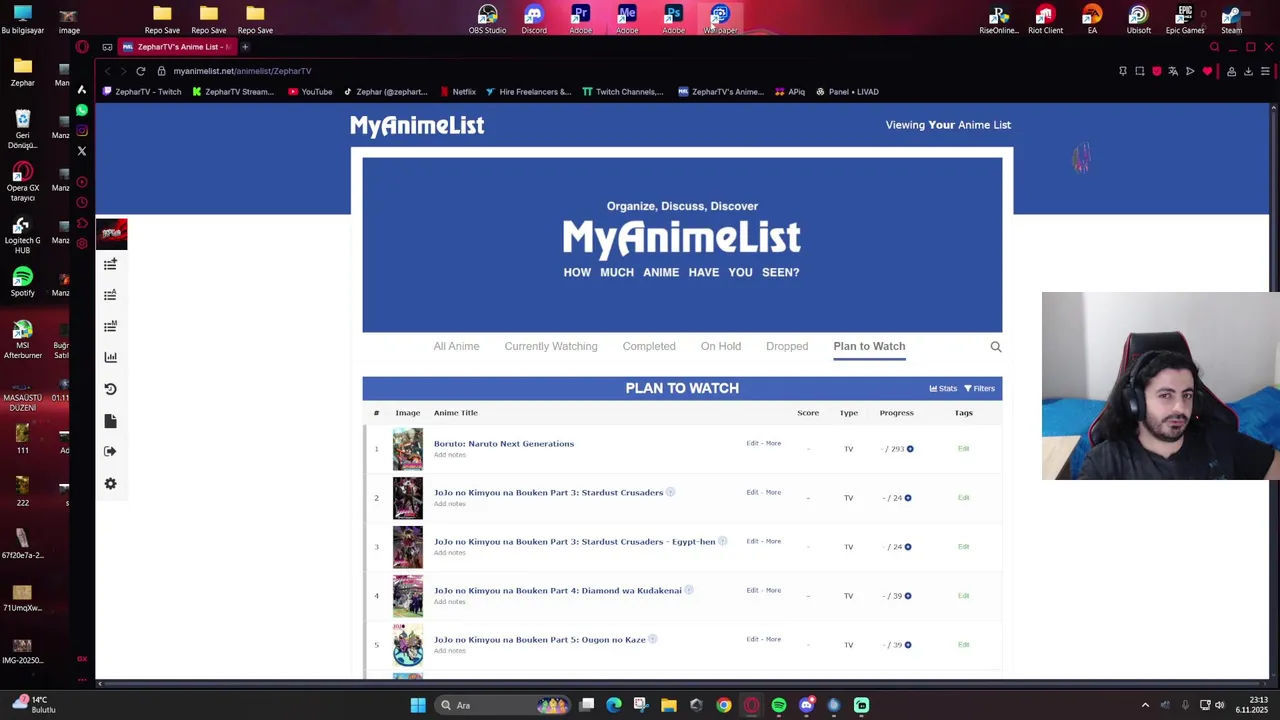Click the export document icon in MAL sidebar
The width and height of the screenshot is (1280, 720).
[x=110, y=421]
